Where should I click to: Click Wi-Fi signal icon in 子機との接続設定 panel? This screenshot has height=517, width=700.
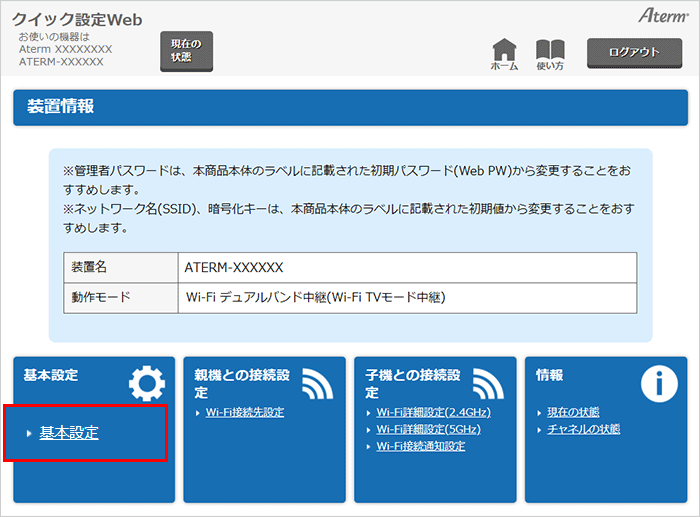(x=488, y=384)
